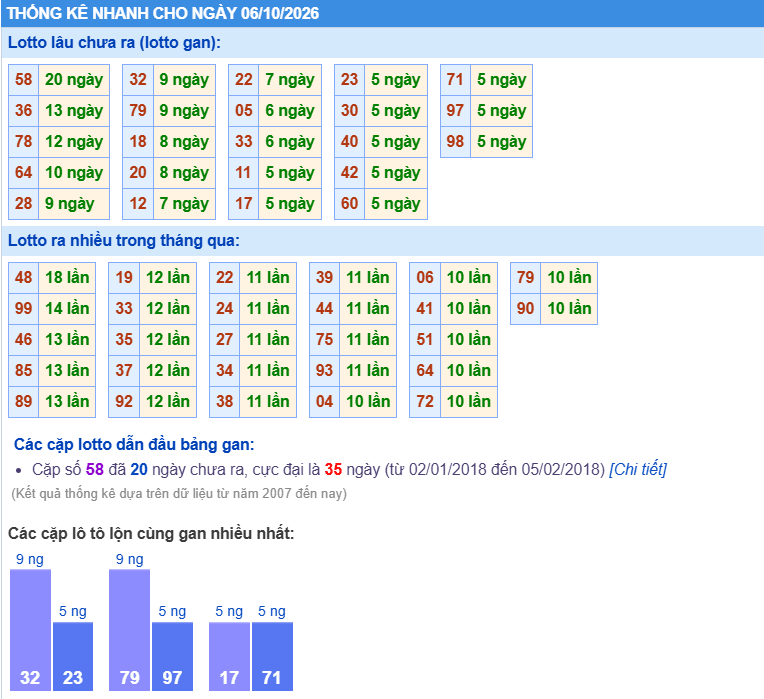Viewport: 764px width, 699px height.
Task: Click lotto gan number 12
Action: [138, 204]
